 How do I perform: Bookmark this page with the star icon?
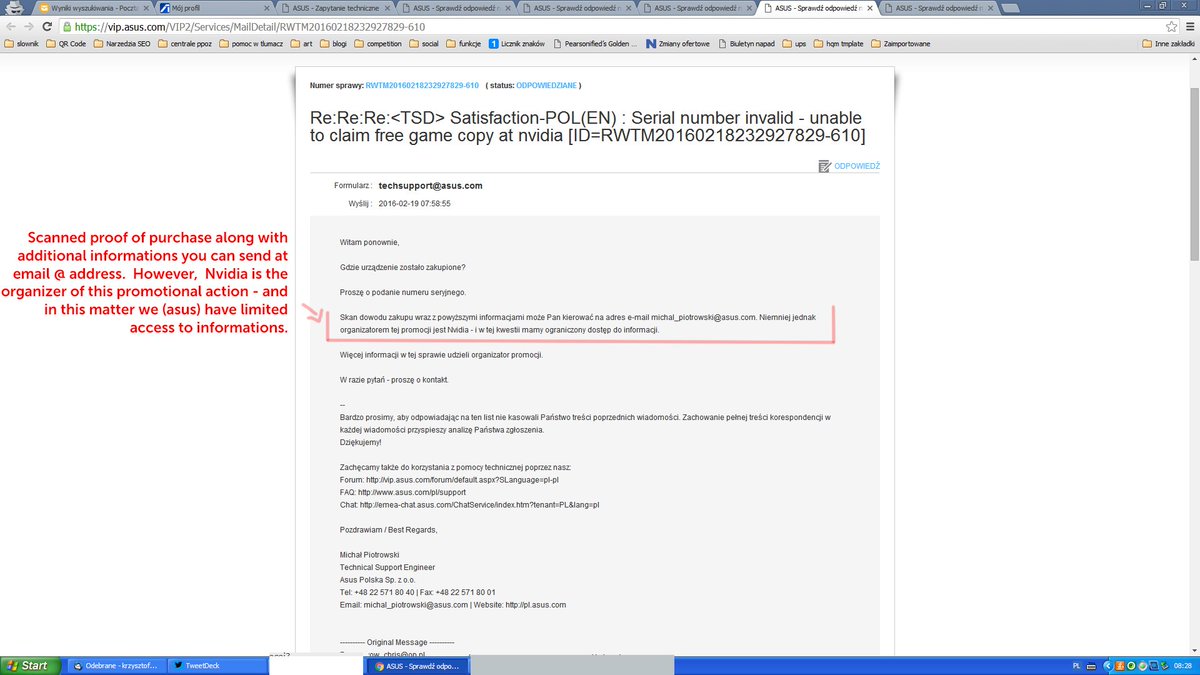point(1171,27)
